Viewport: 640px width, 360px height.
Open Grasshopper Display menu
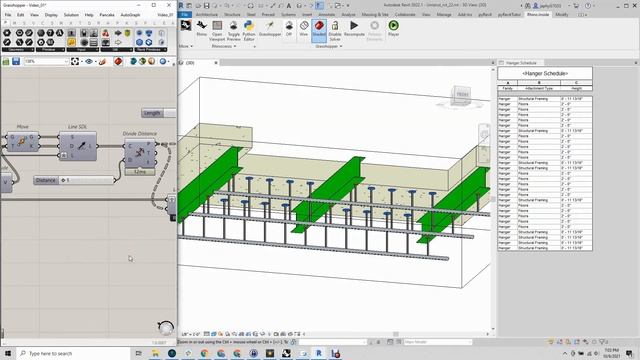point(51,15)
